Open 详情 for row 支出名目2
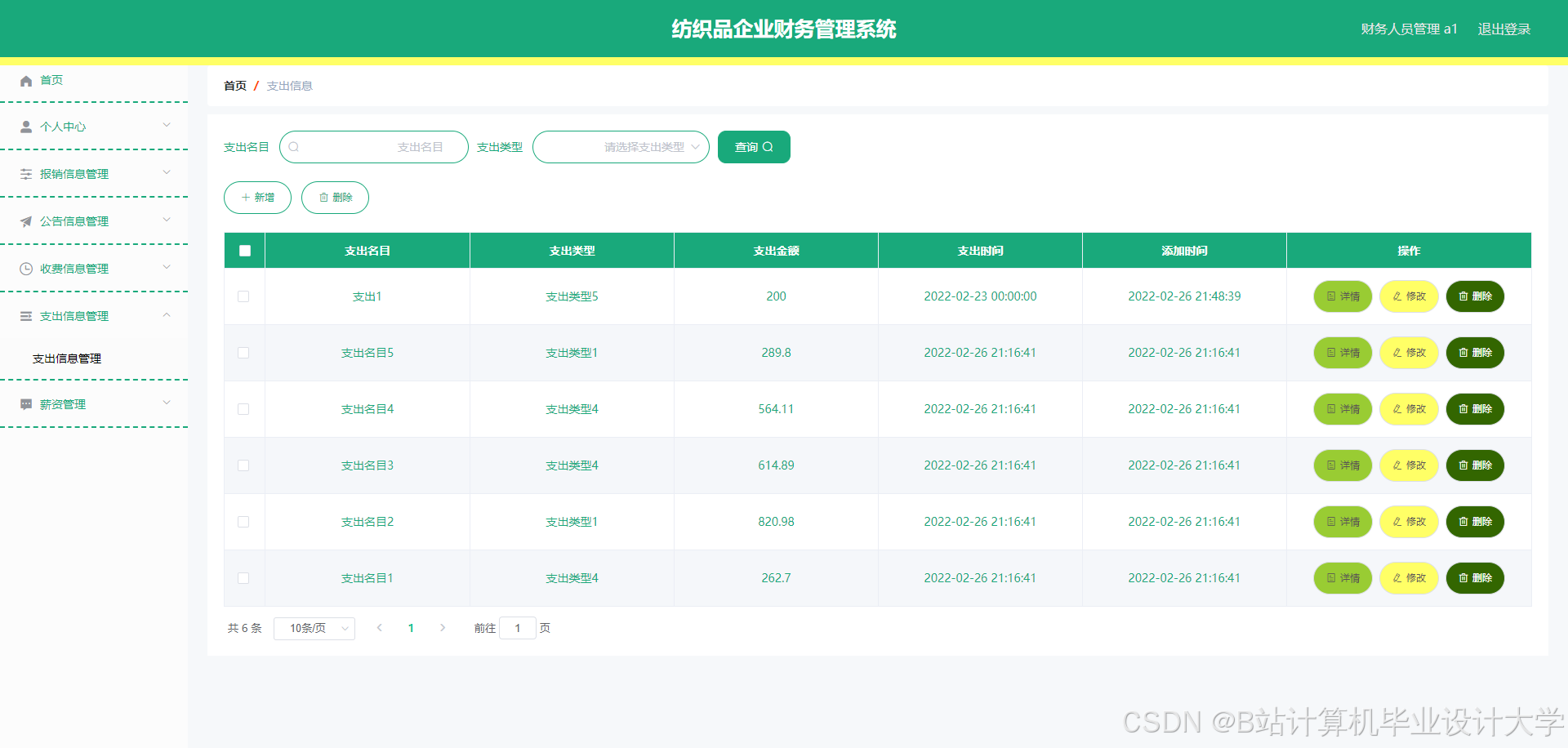Viewport: 1568px width, 748px height. pyautogui.click(x=1343, y=522)
